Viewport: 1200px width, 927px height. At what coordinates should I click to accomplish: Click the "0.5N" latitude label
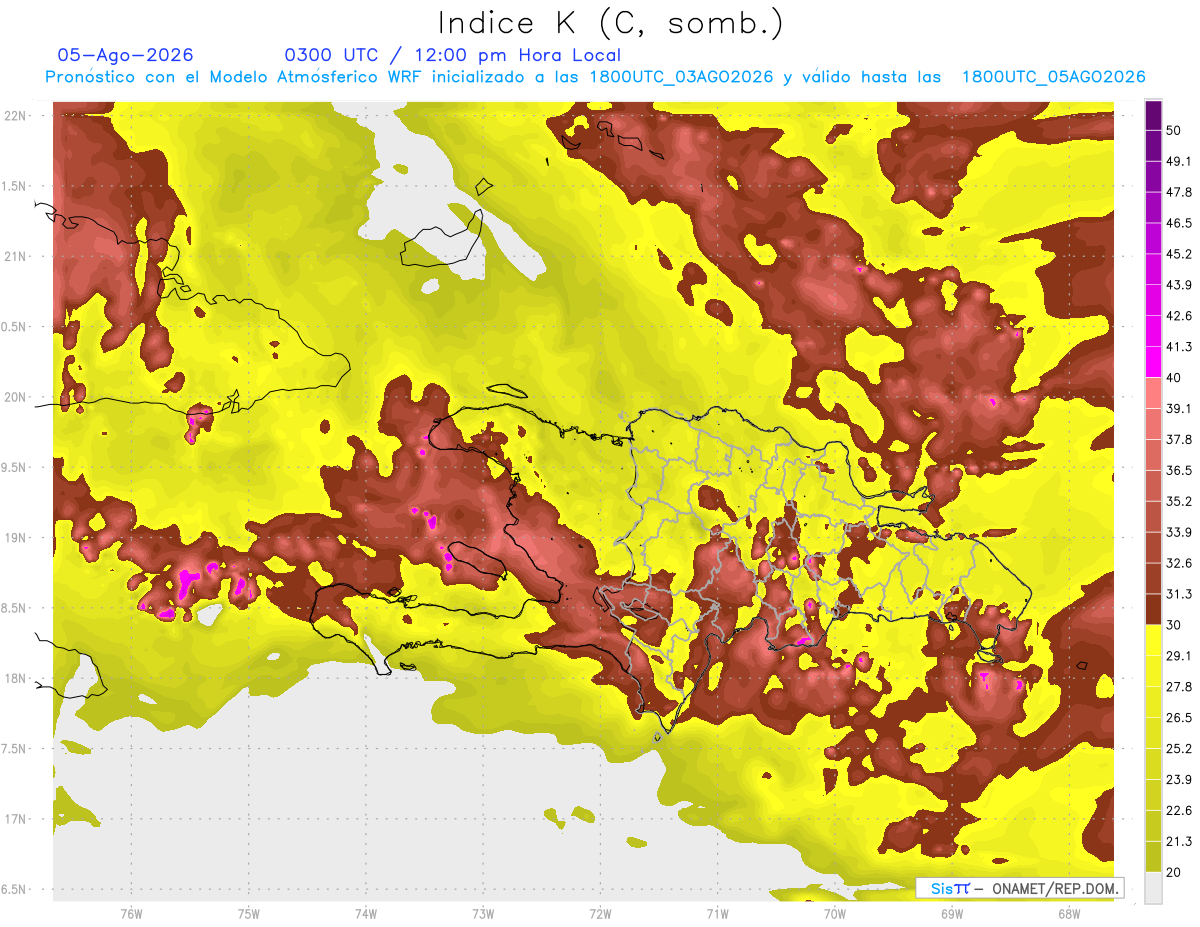[x=14, y=327]
